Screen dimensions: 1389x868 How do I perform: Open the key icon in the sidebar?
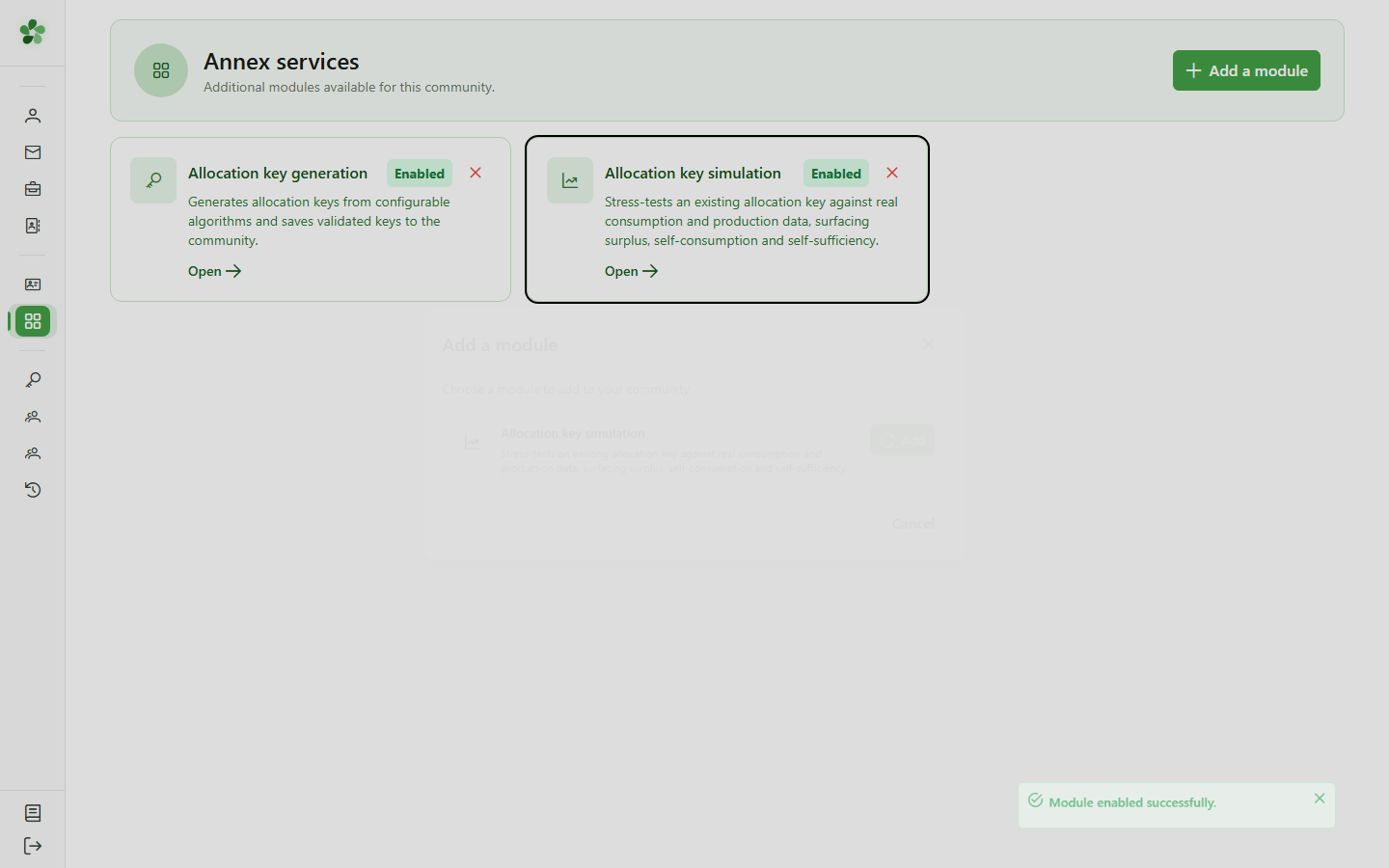coord(33,380)
